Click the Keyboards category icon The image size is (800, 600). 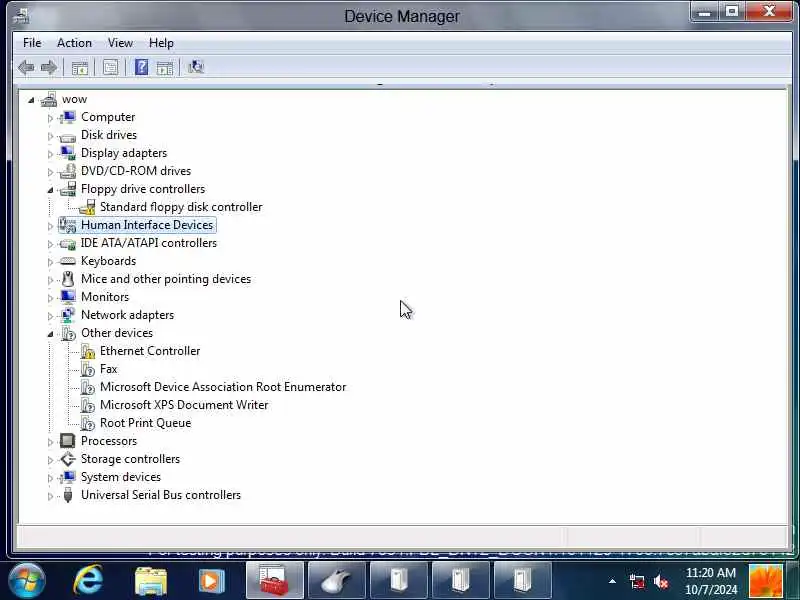point(67,261)
